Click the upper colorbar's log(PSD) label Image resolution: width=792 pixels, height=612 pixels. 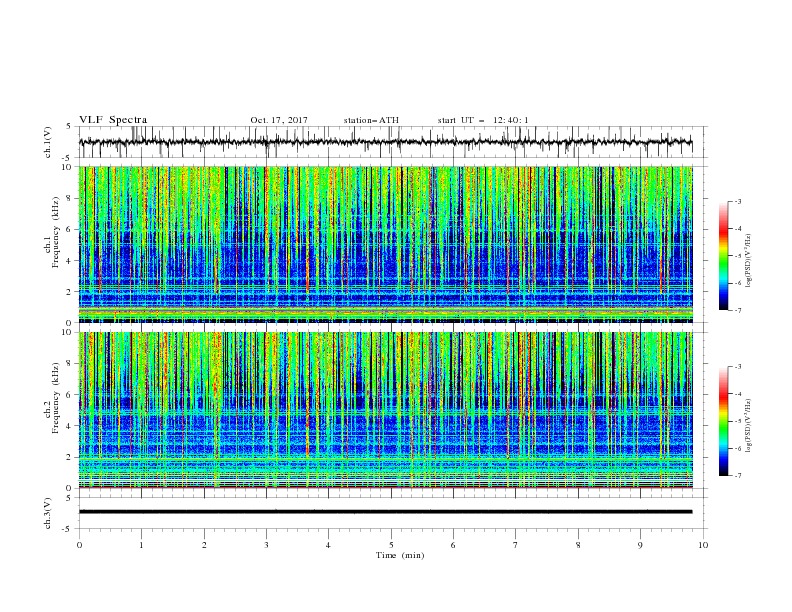(748, 261)
